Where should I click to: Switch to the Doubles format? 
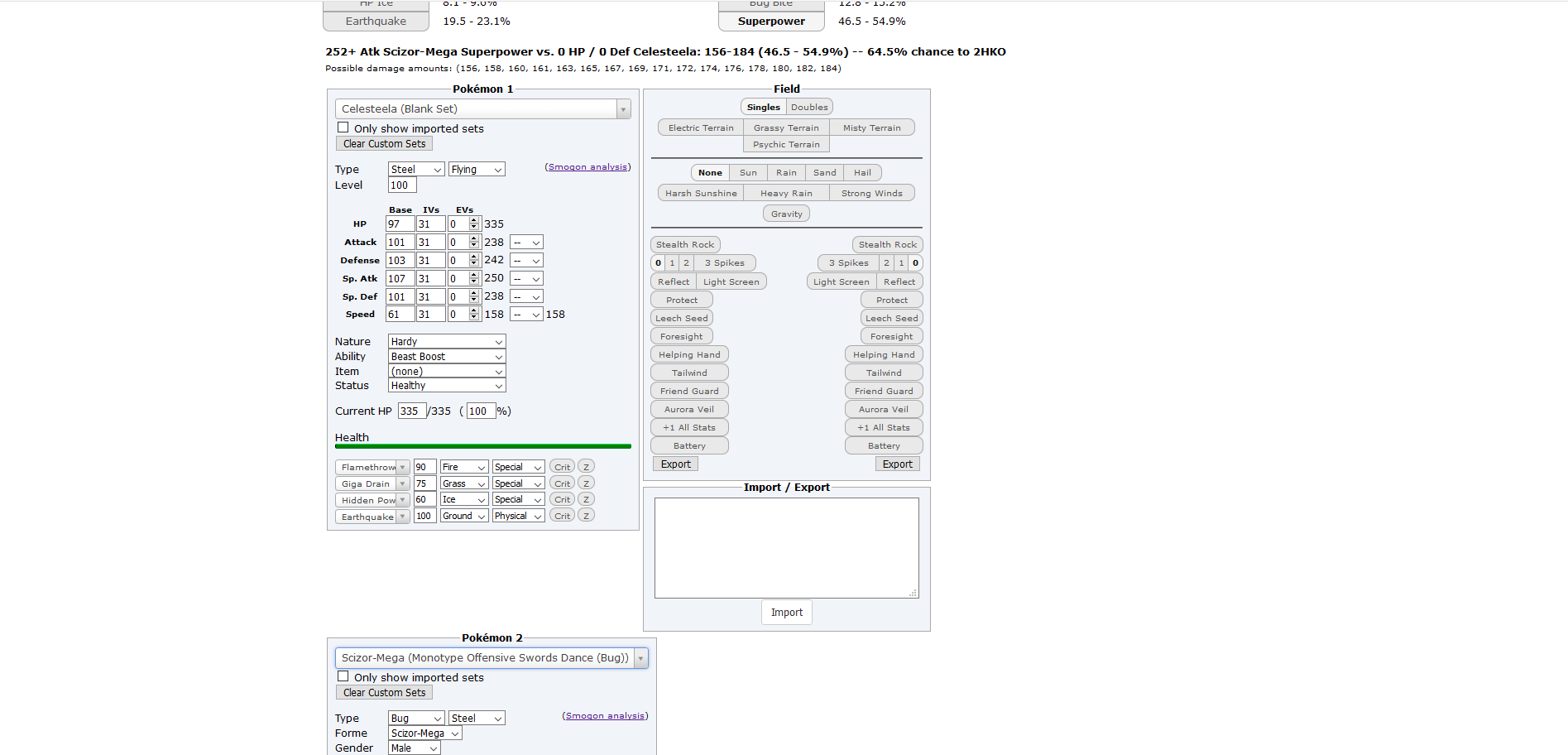[x=808, y=108]
